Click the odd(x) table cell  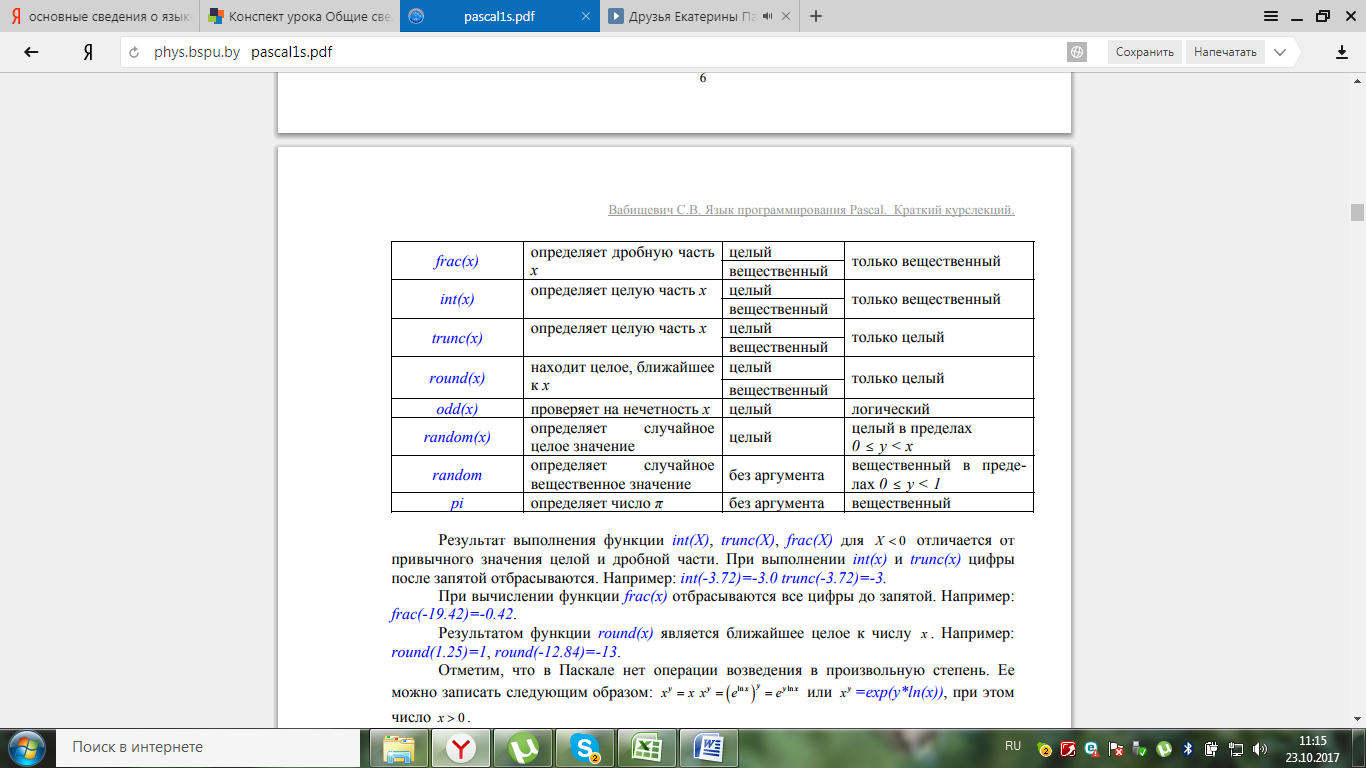457,408
